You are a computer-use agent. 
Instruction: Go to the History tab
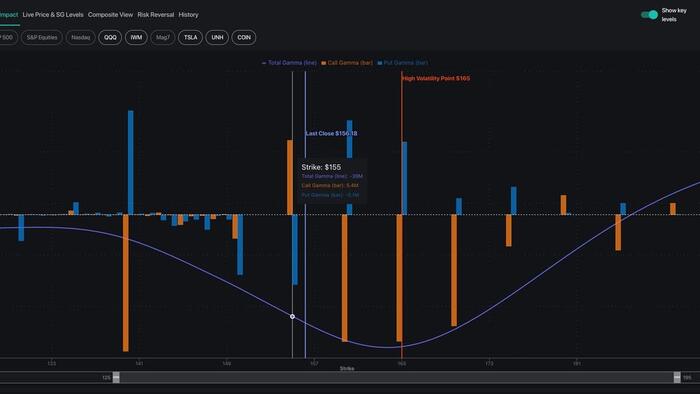click(x=188, y=15)
